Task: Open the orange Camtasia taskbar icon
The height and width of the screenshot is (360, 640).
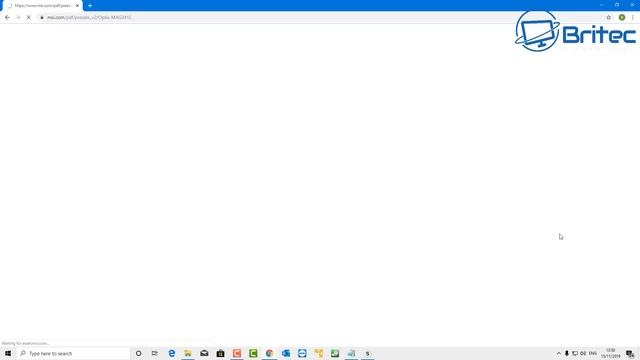Action: (x=237, y=353)
